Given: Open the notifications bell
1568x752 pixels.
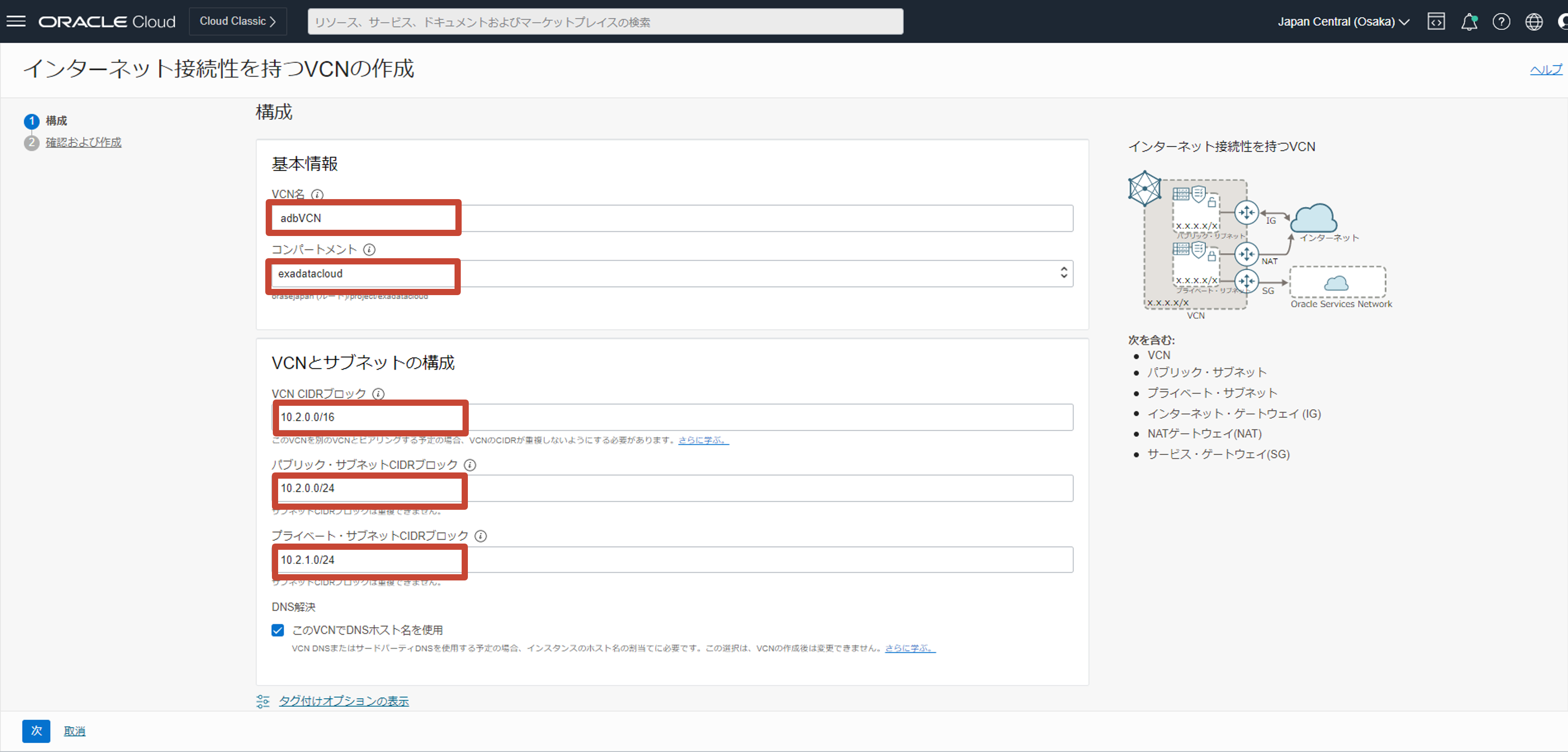Looking at the screenshot, I should pyautogui.click(x=1469, y=21).
